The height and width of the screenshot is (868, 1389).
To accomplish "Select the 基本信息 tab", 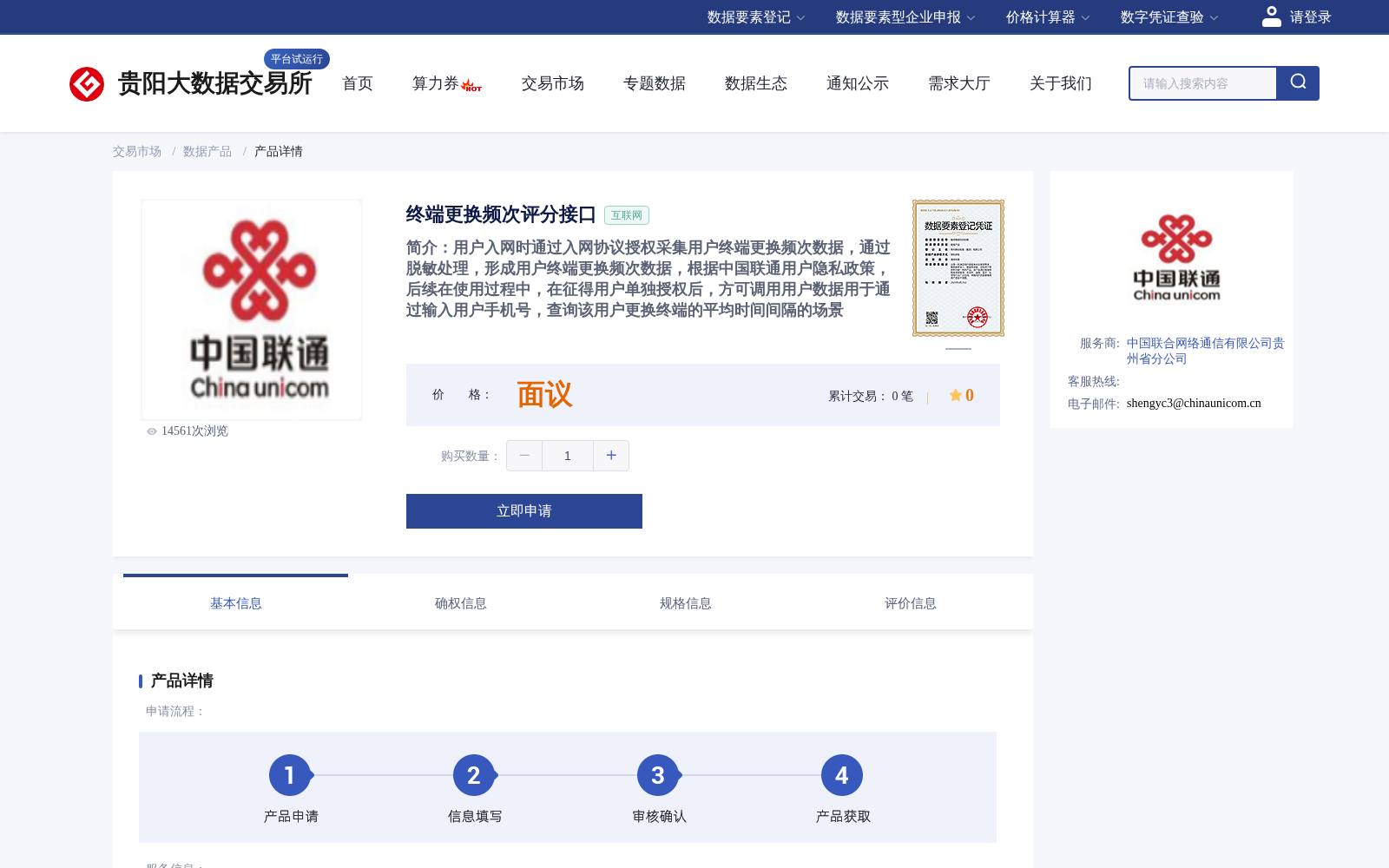I will [x=236, y=602].
